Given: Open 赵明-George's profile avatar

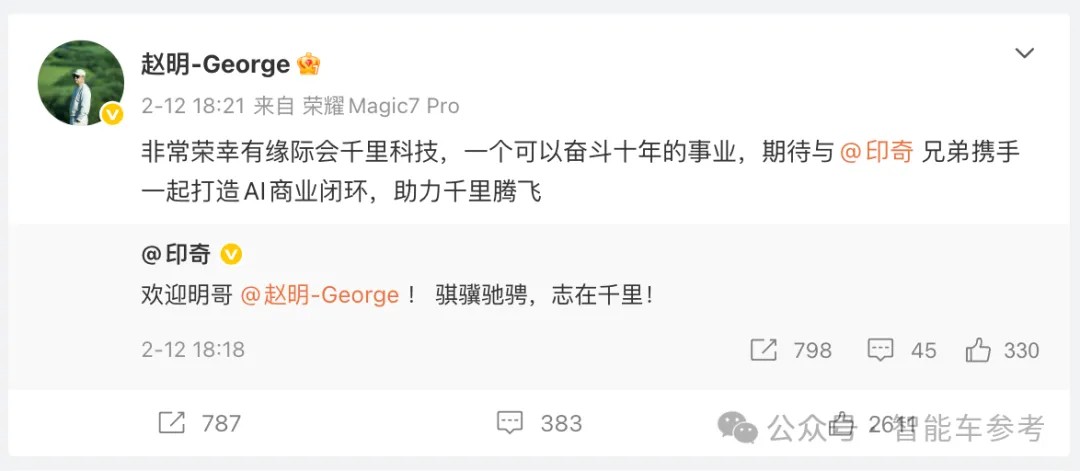Looking at the screenshot, I should click(81, 83).
